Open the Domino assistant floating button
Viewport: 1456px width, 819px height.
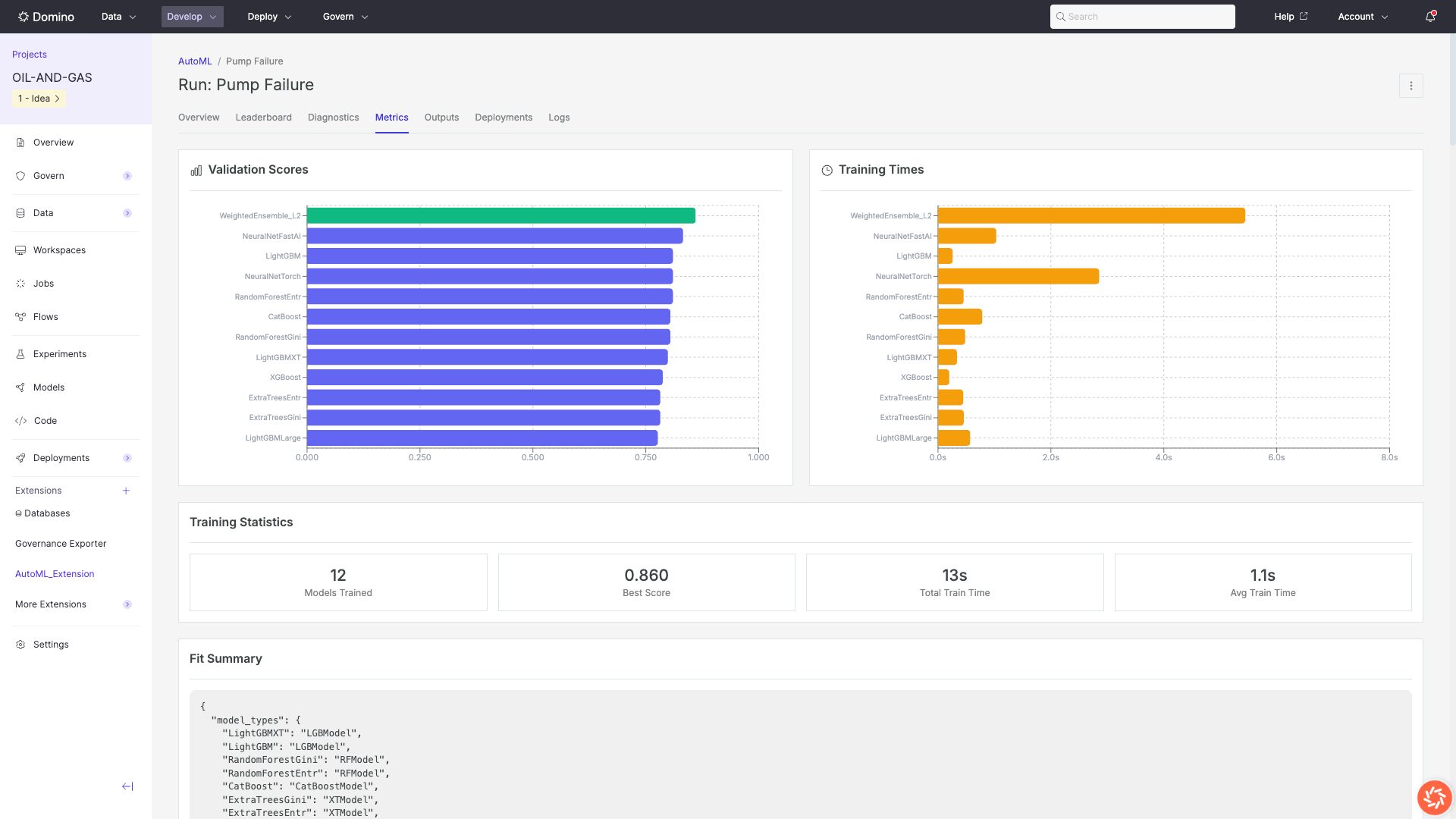point(1435,798)
